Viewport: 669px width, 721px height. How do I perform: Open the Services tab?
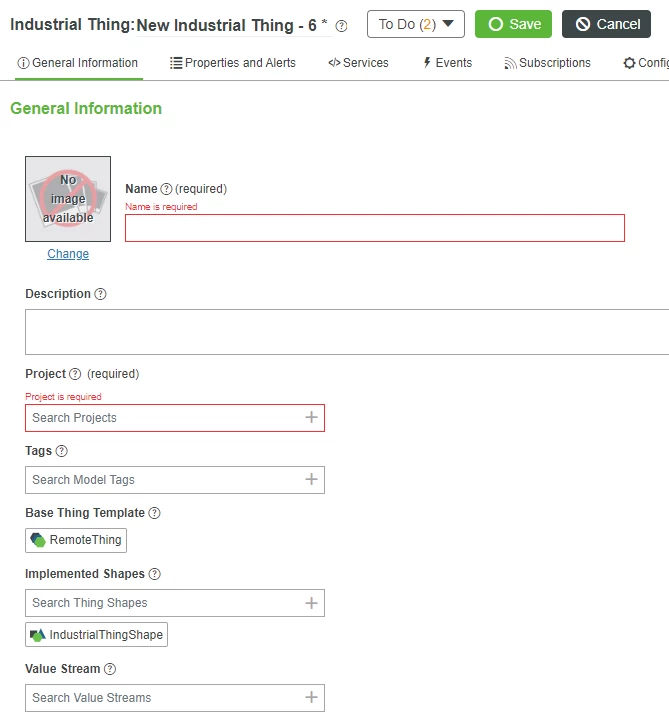[x=358, y=63]
